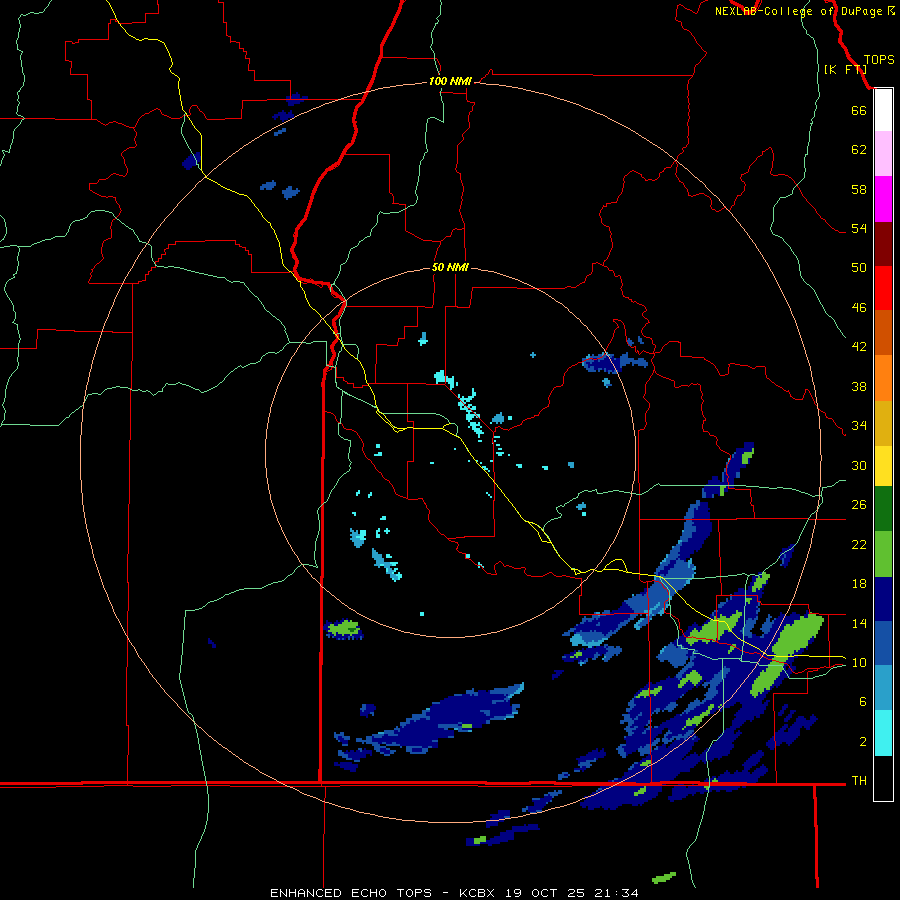Click the '6' legend value
Screen dimensions: 900x900
862,702
